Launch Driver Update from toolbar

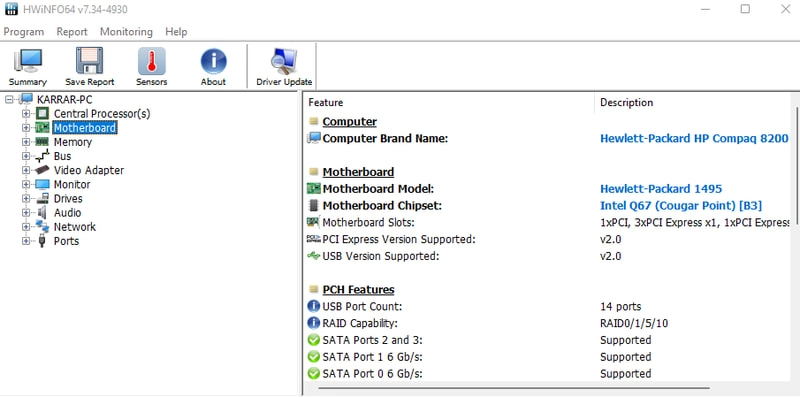pyautogui.click(x=284, y=67)
